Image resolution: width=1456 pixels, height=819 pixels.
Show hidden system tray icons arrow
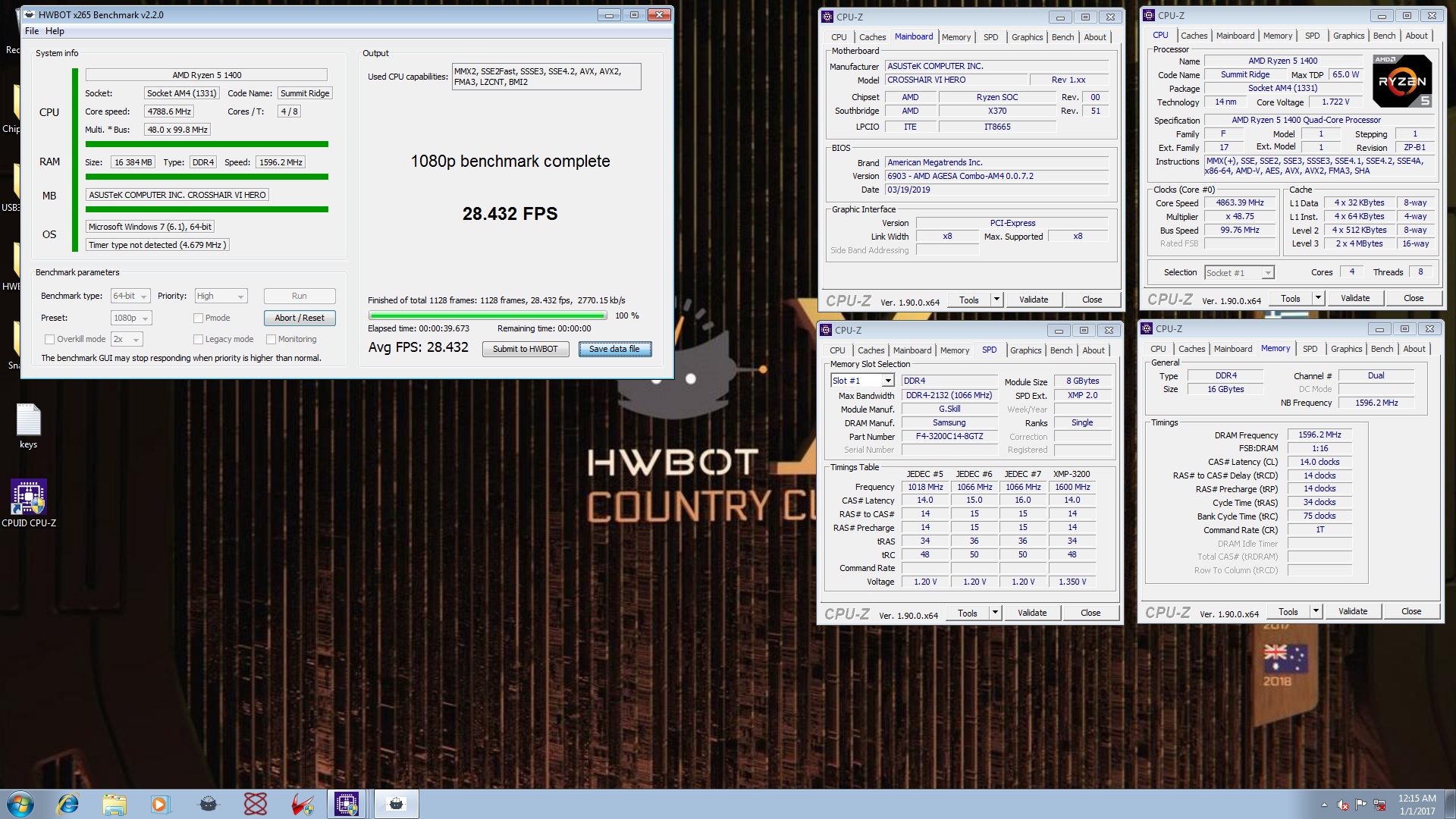(x=1324, y=805)
